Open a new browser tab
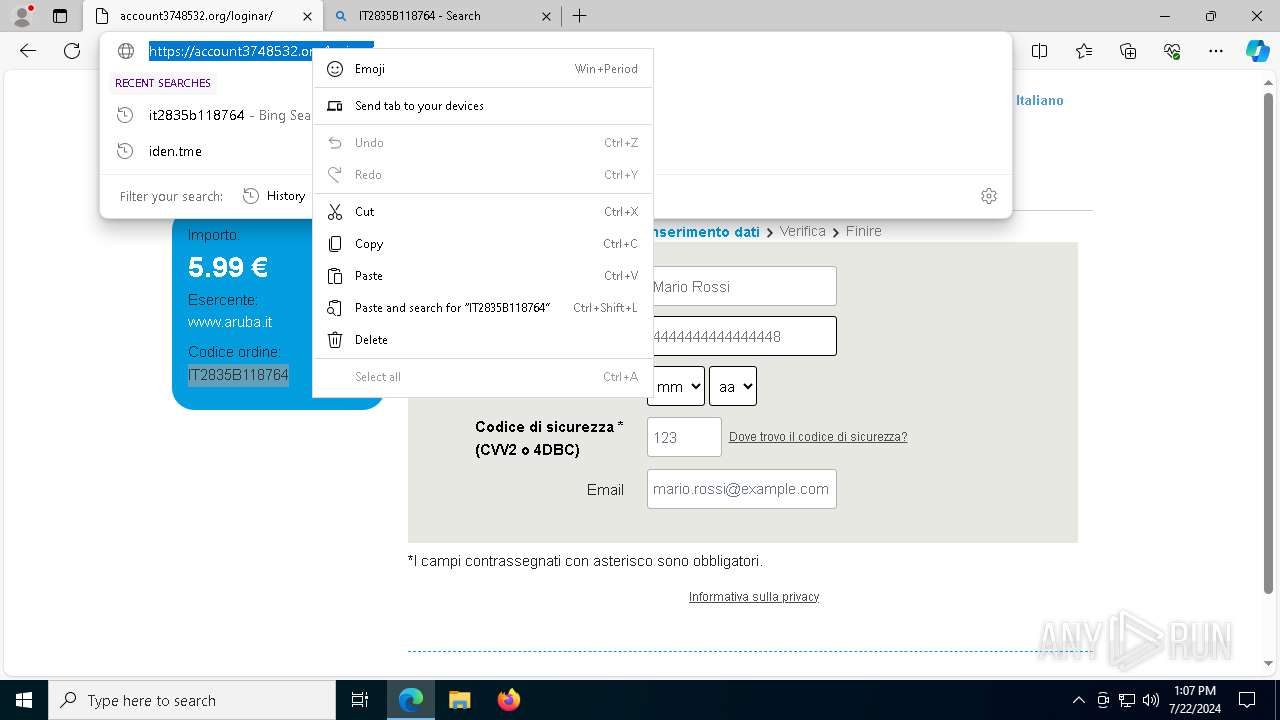The image size is (1280, 720). point(579,16)
